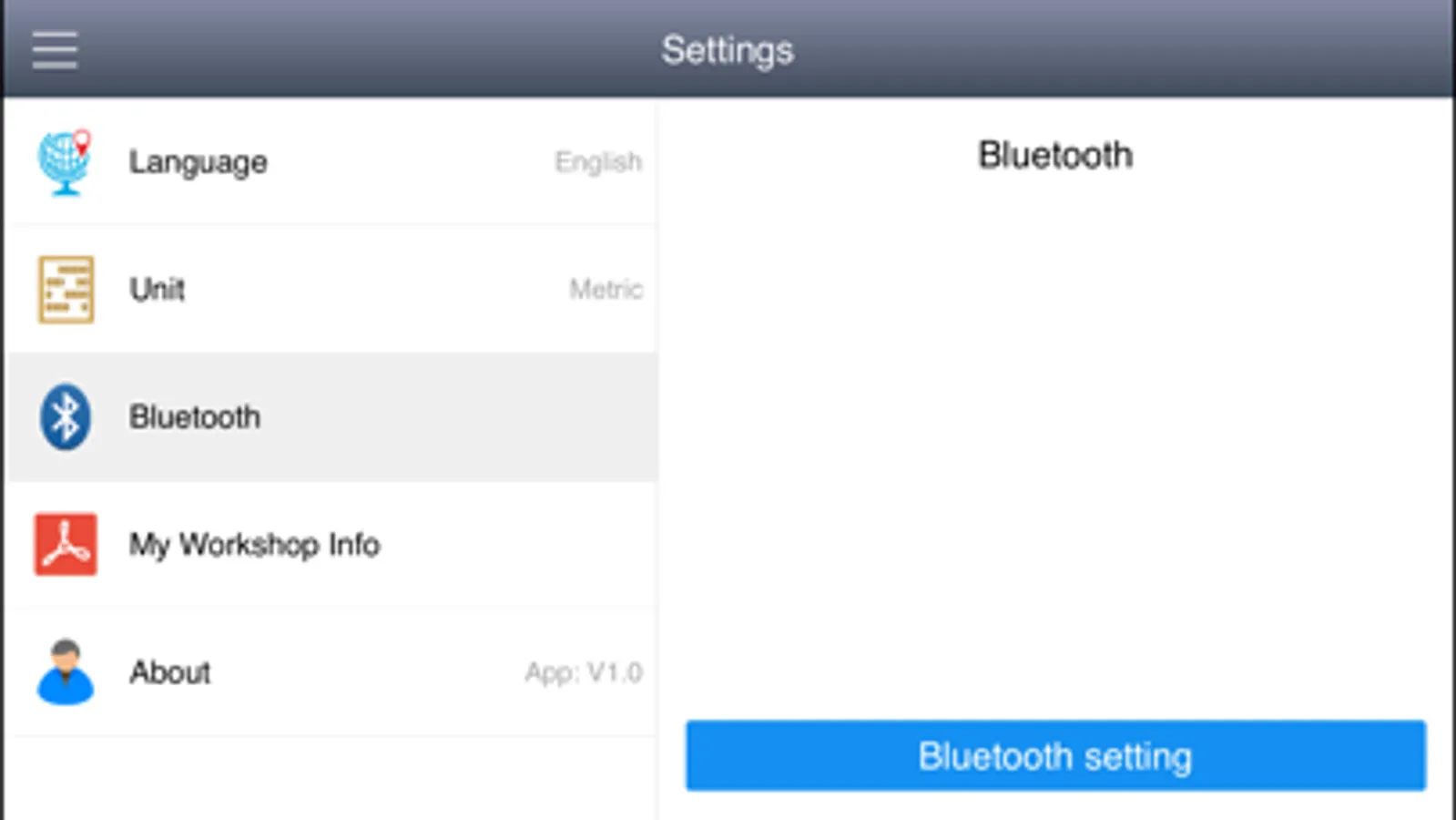Click the Language globe icon
The image size is (1456, 820).
point(65,162)
